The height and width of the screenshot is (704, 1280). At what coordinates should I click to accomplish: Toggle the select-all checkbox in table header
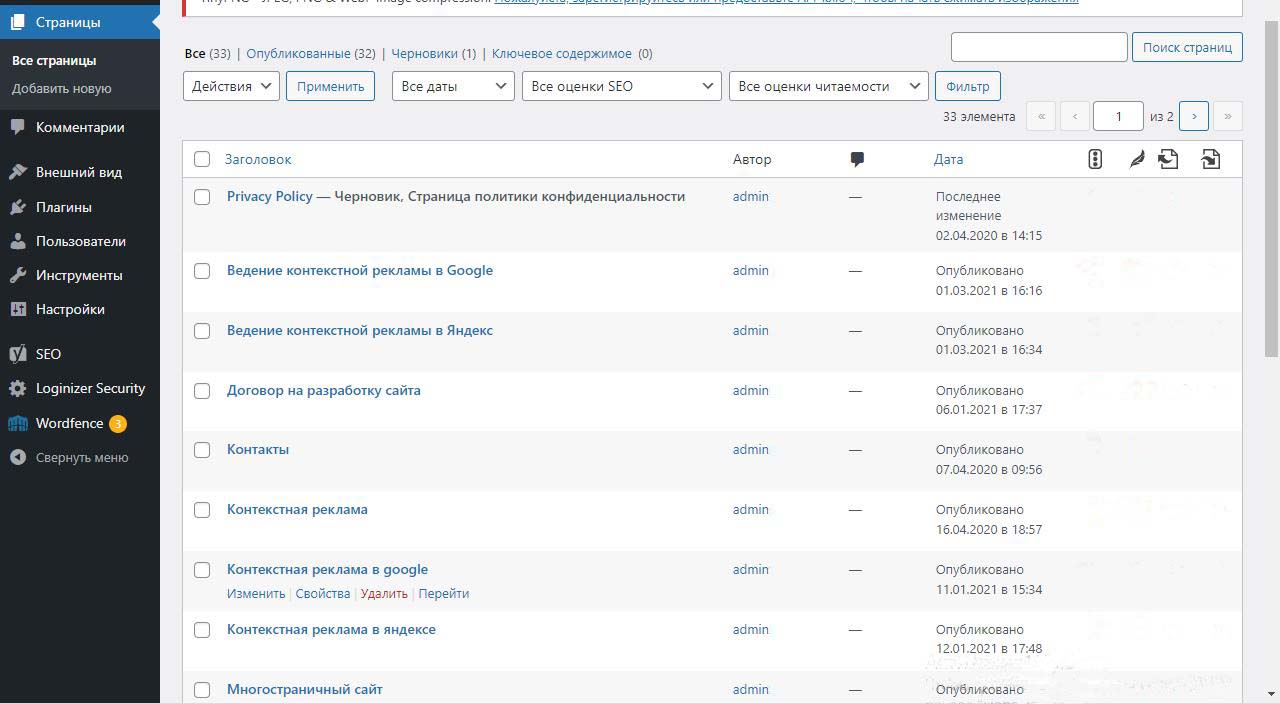tap(202, 159)
